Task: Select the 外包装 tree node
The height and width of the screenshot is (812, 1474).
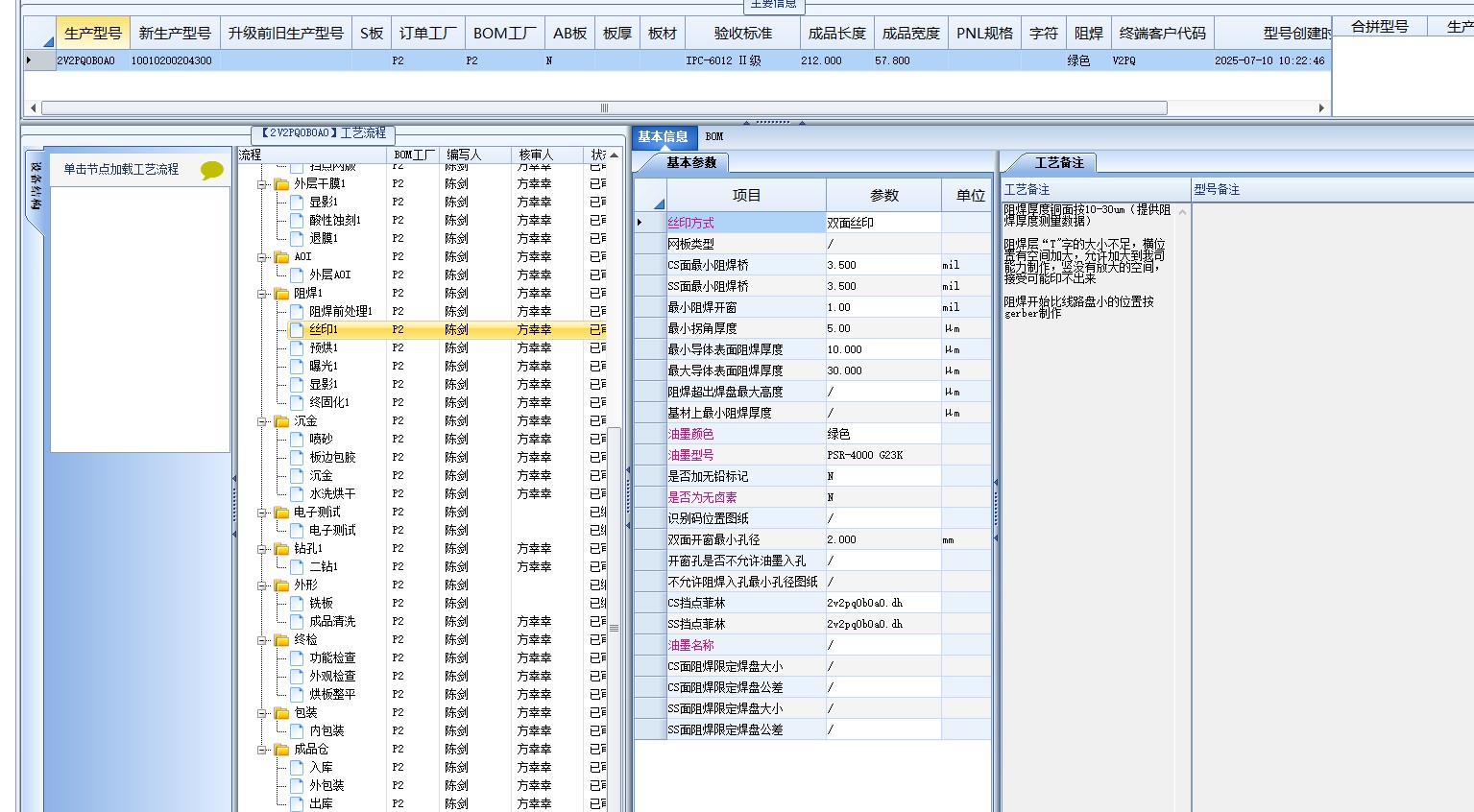Action: [x=326, y=785]
